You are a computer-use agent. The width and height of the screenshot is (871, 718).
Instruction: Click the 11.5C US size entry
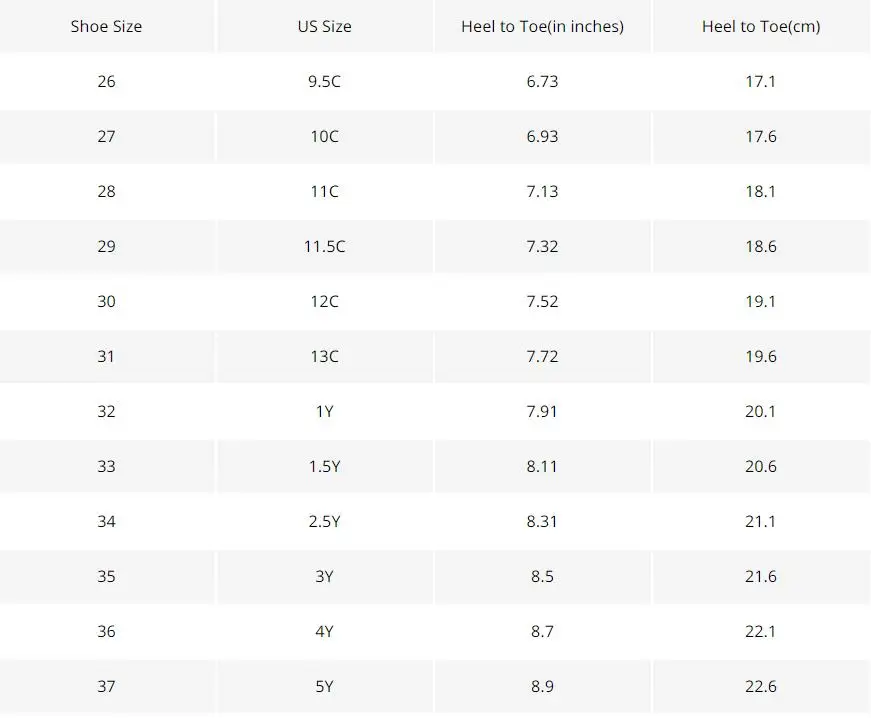pos(324,247)
